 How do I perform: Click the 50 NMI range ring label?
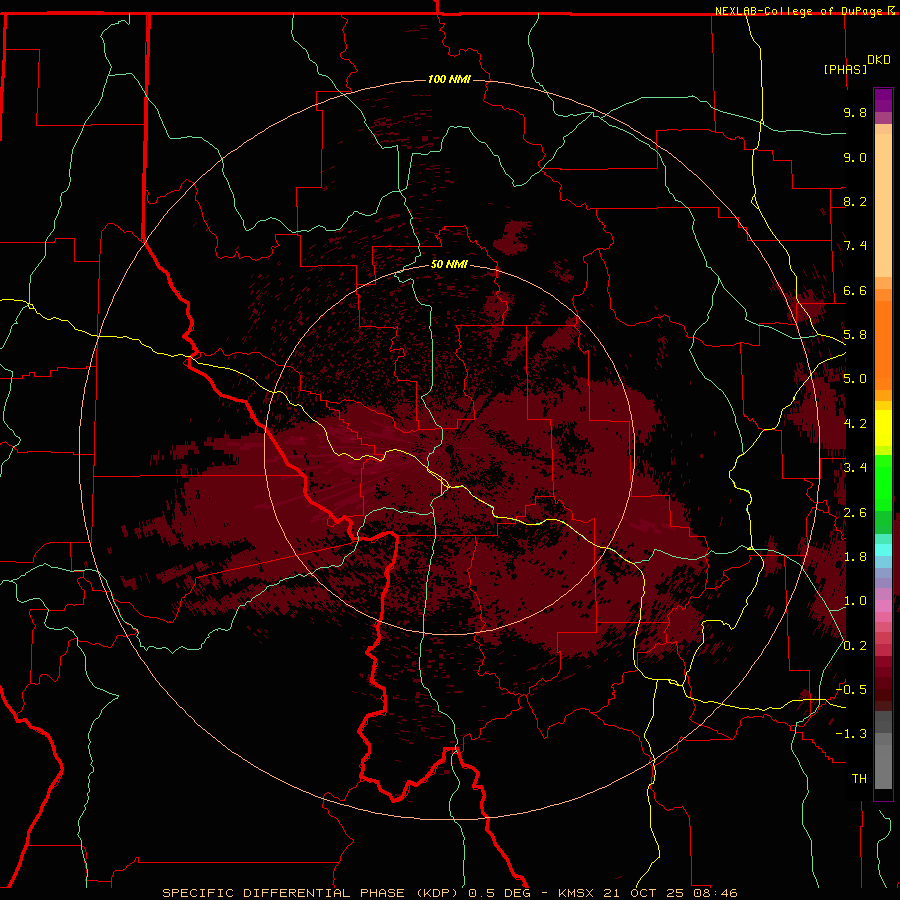tap(449, 264)
